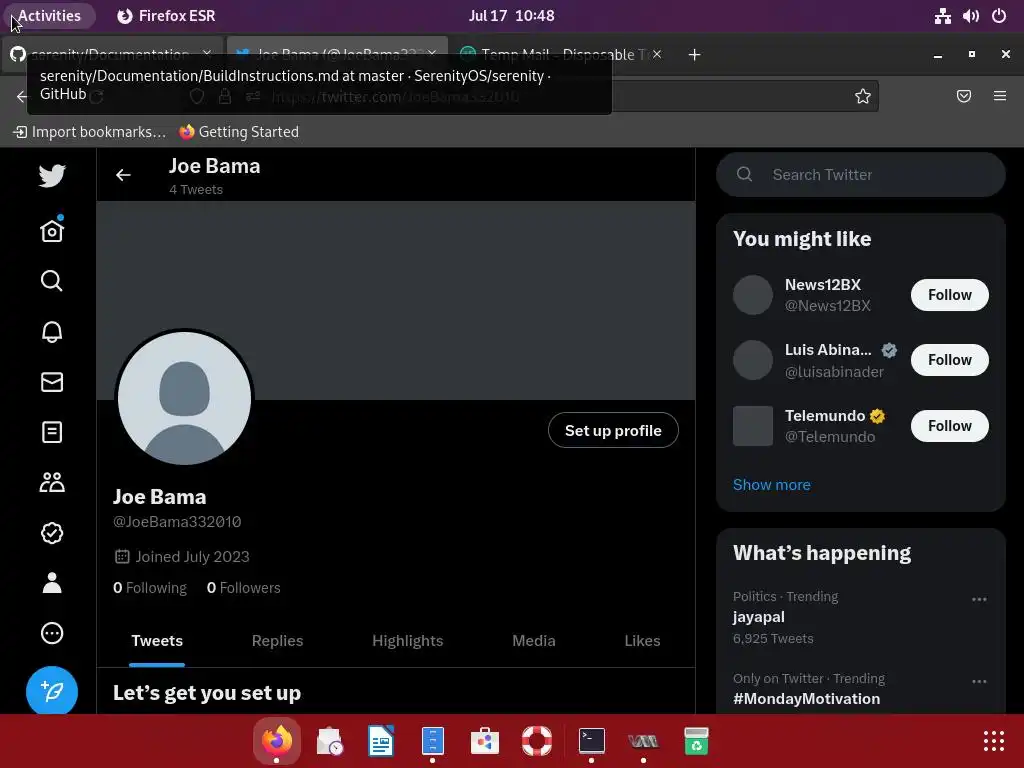Open Notifications bell icon
This screenshot has height=768, width=1024.
(x=52, y=332)
